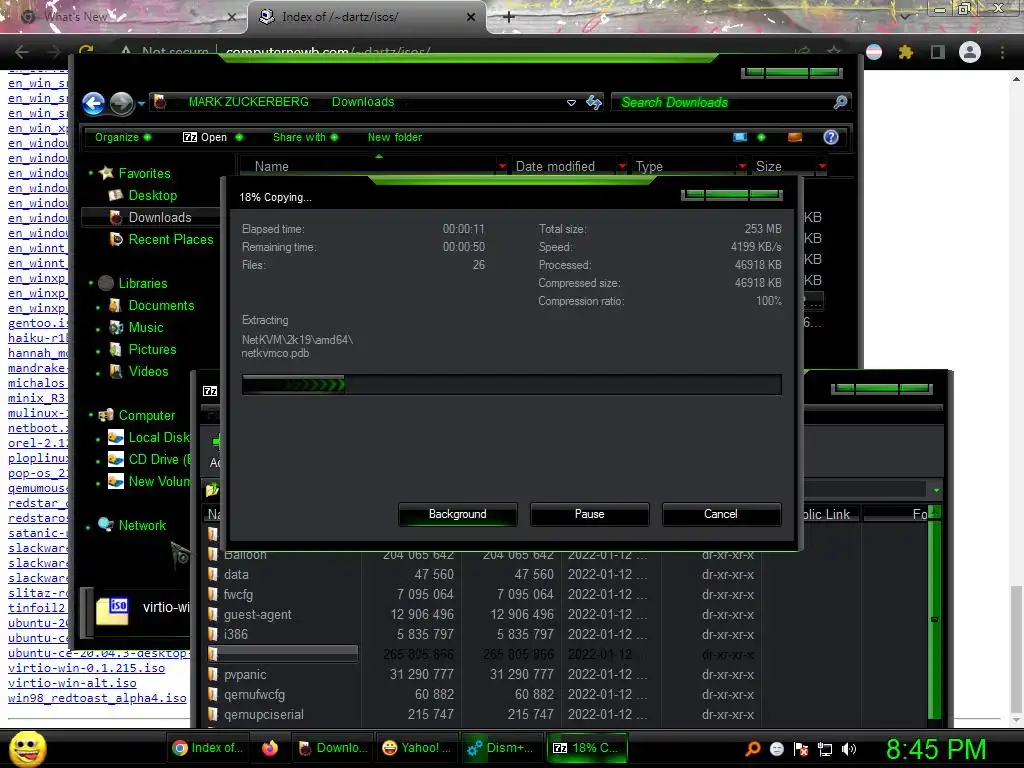Click the copying progress bar
This screenshot has width=1024, height=768.
pyautogui.click(x=511, y=385)
